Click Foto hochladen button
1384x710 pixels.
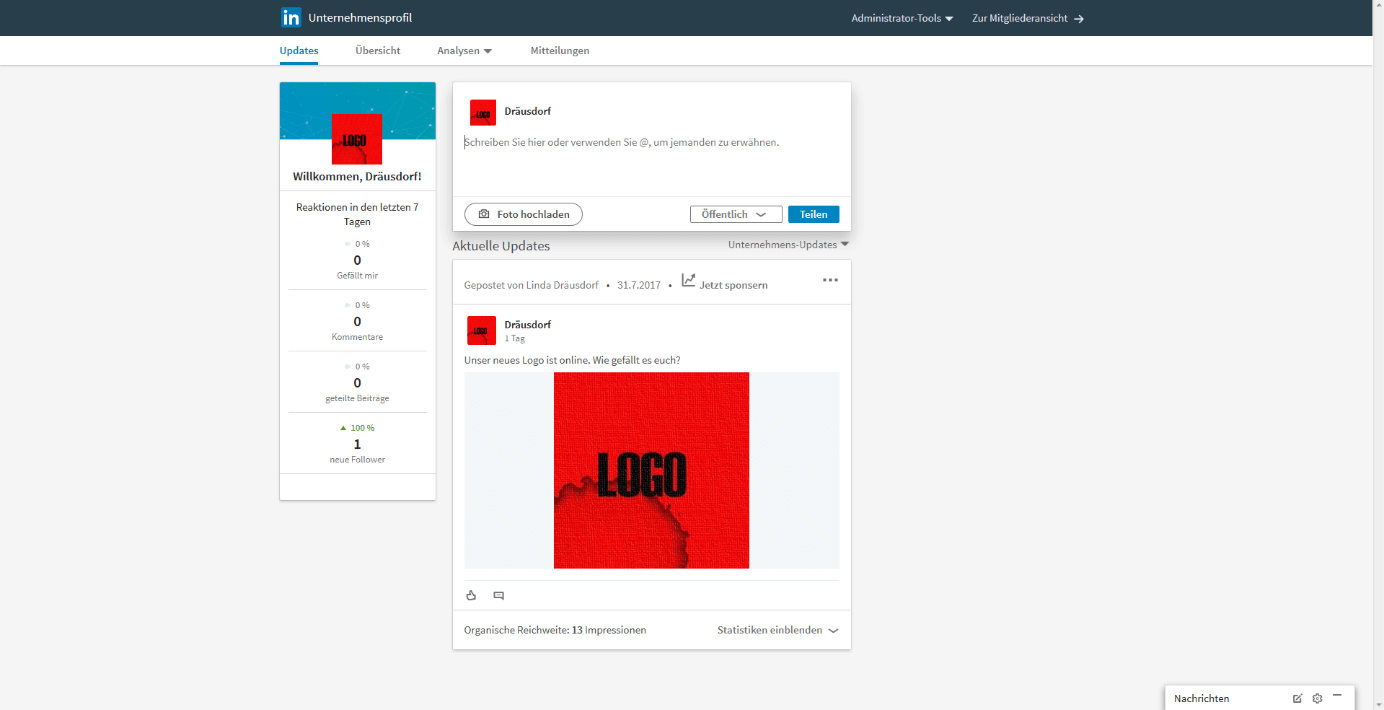pyautogui.click(x=523, y=214)
